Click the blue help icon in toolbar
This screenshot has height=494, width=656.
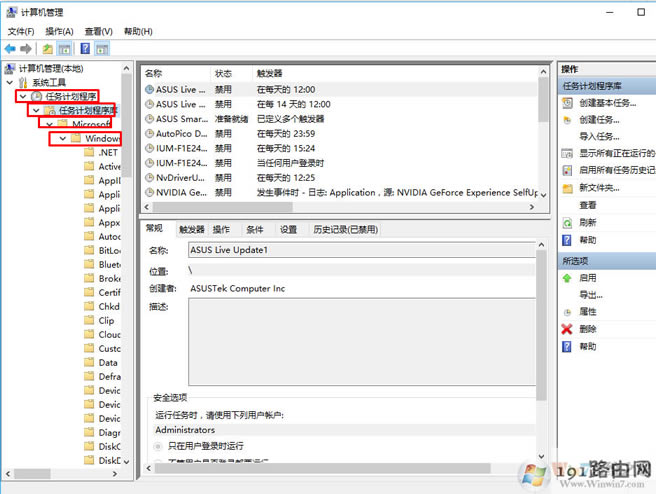86,48
